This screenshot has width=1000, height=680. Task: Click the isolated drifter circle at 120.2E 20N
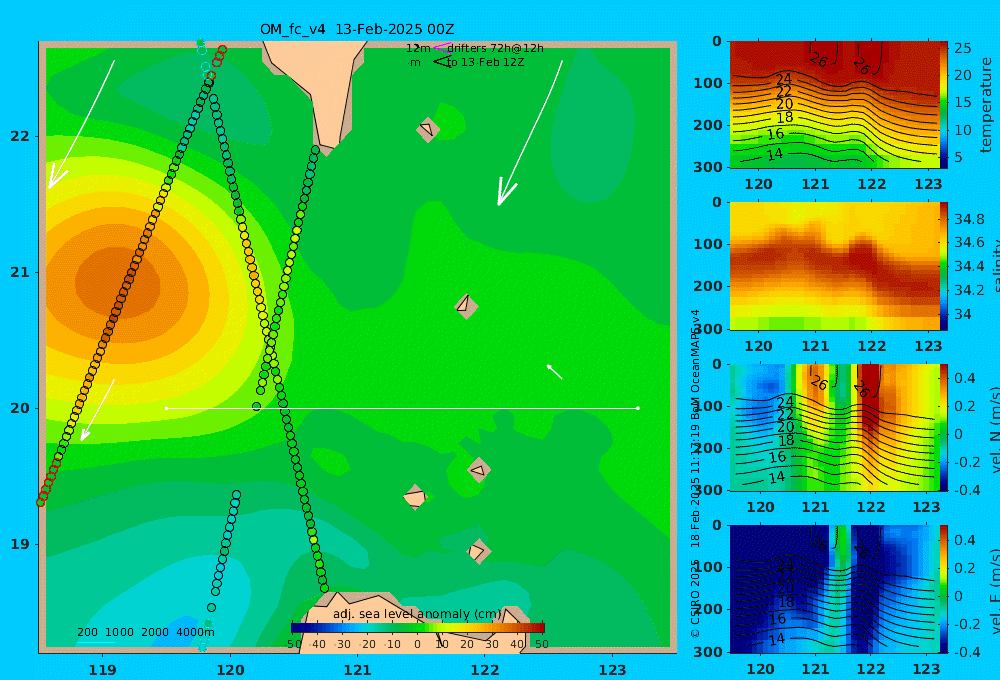coord(256,406)
